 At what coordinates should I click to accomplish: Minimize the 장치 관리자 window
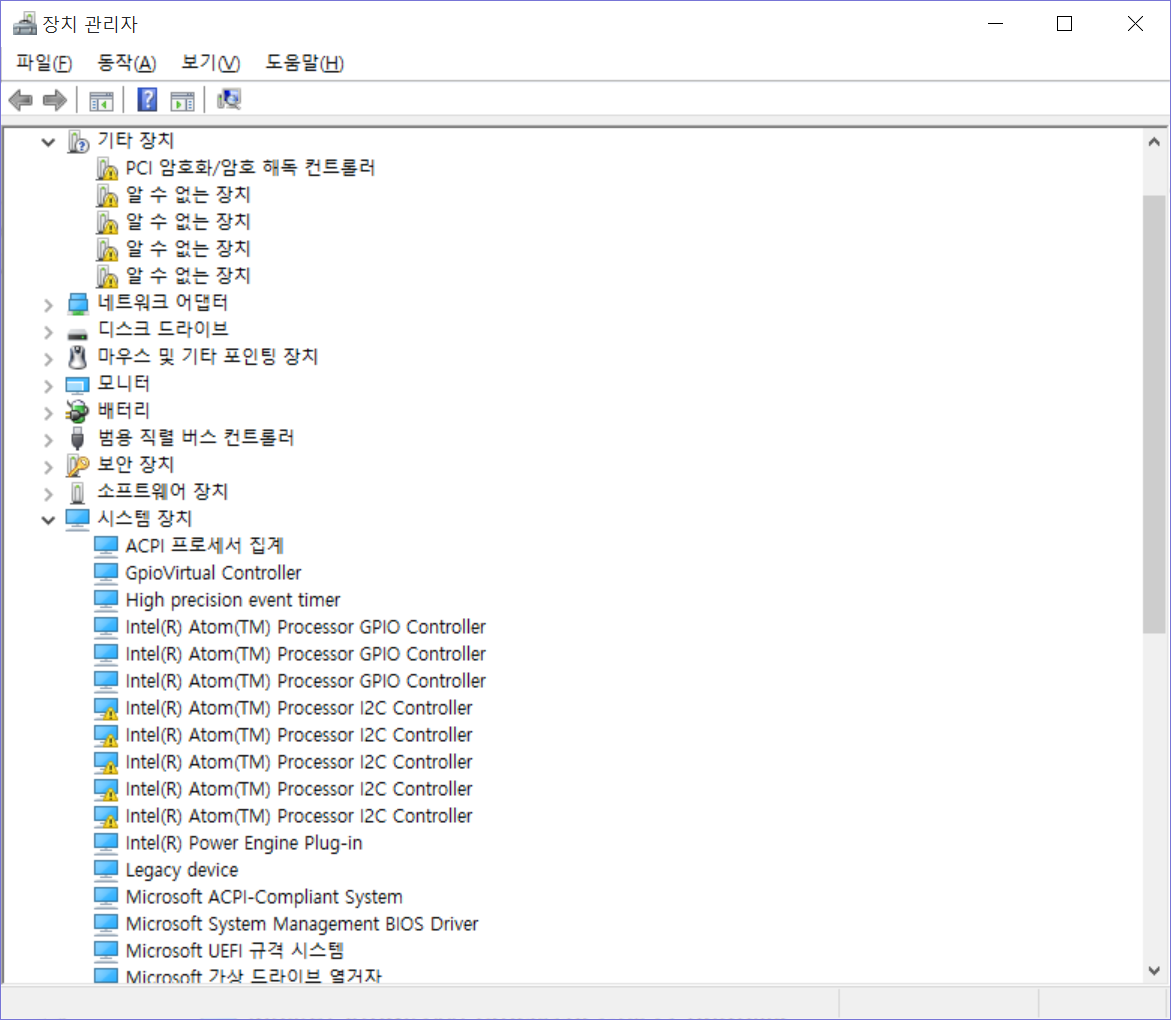pyautogui.click(x=995, y=23)
